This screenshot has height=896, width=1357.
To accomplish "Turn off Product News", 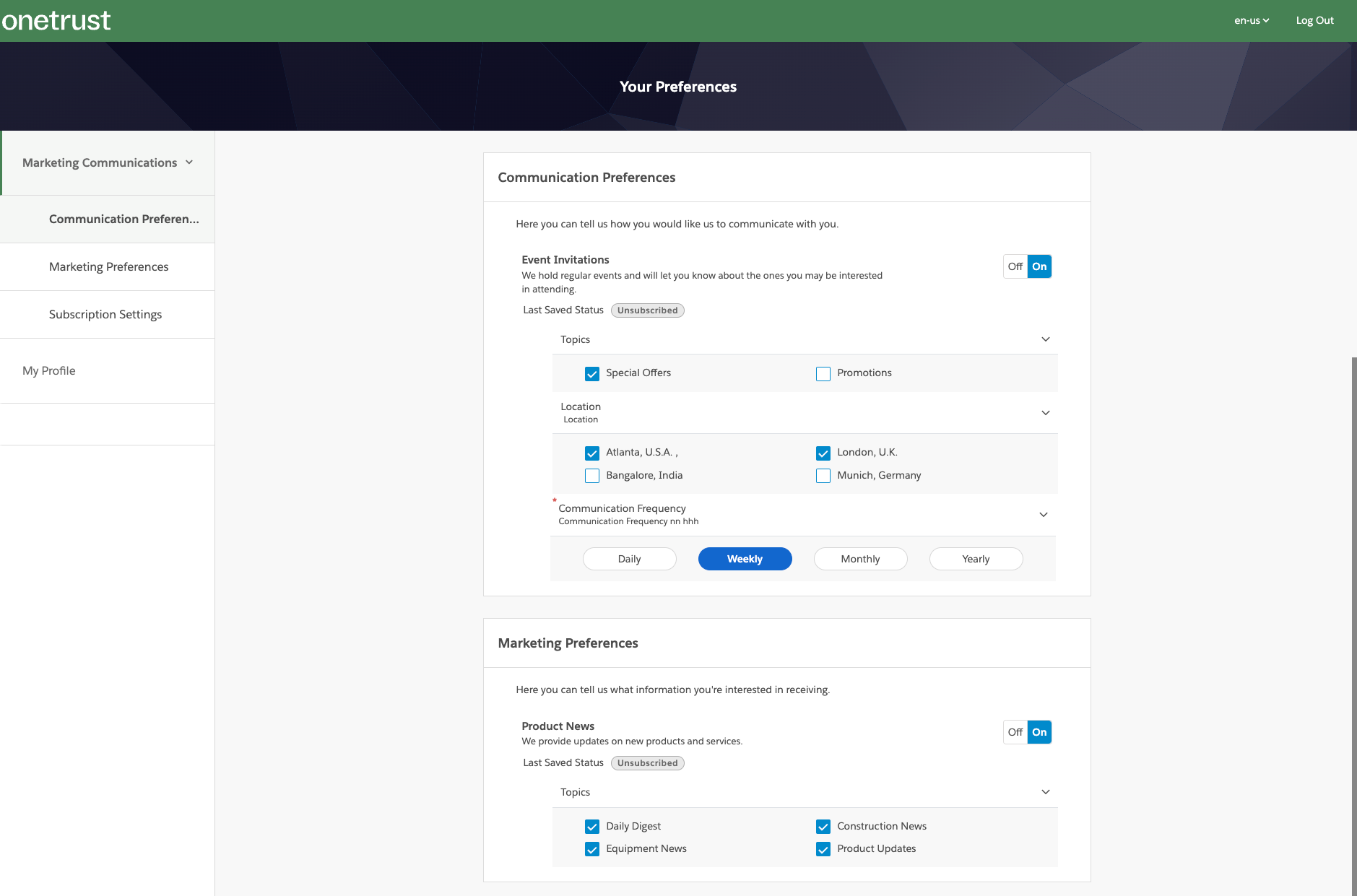I will (1014, 731).
